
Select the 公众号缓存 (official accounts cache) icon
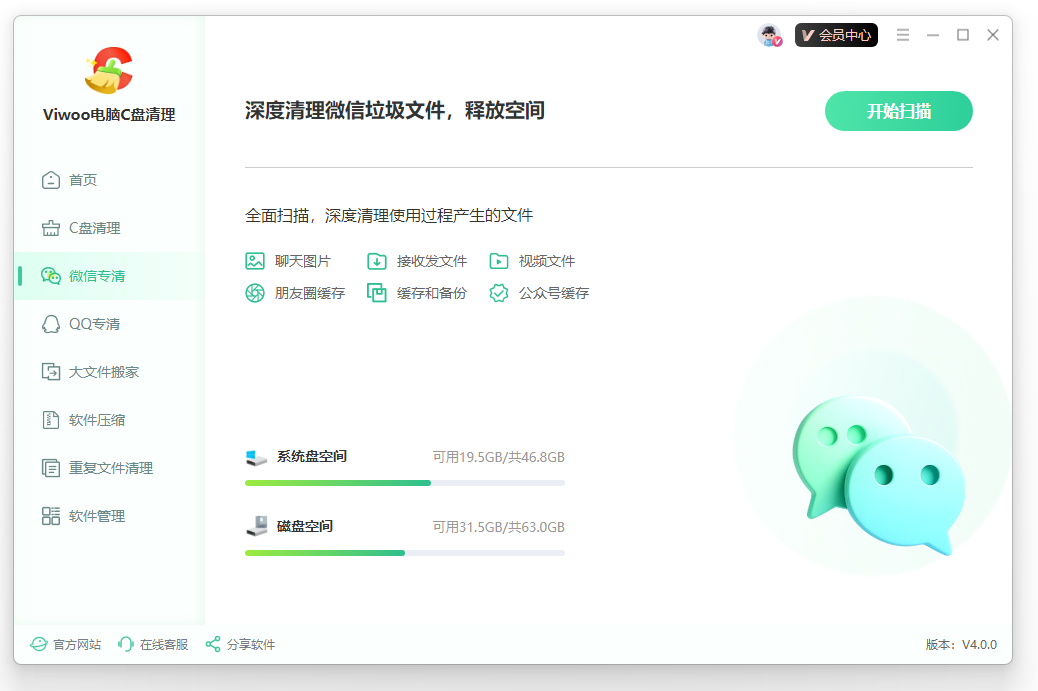pos(498,293)
